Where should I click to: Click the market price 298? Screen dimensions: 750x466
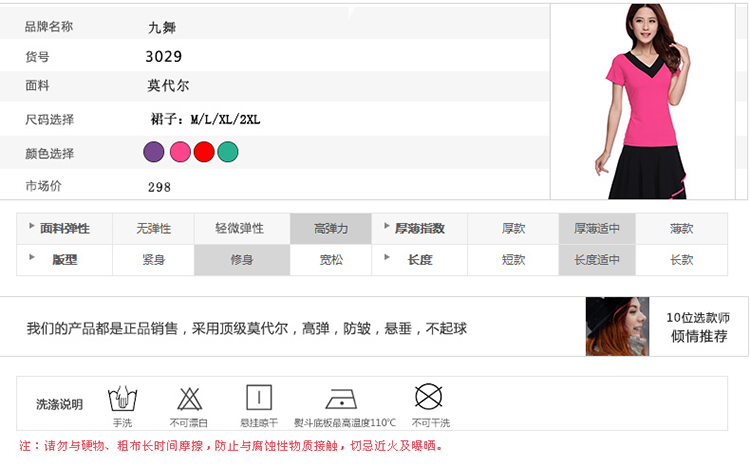click(x=159, y=187)
